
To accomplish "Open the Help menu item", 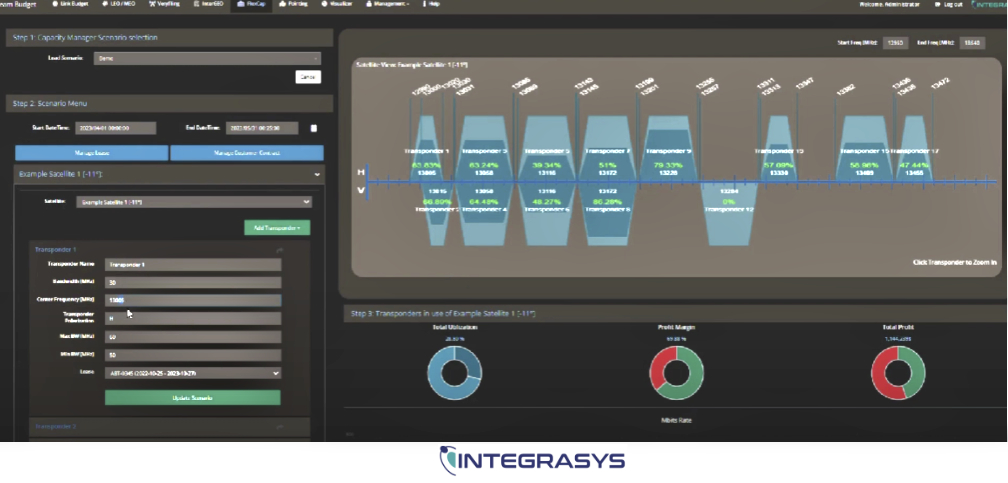I will coord(429,5).
